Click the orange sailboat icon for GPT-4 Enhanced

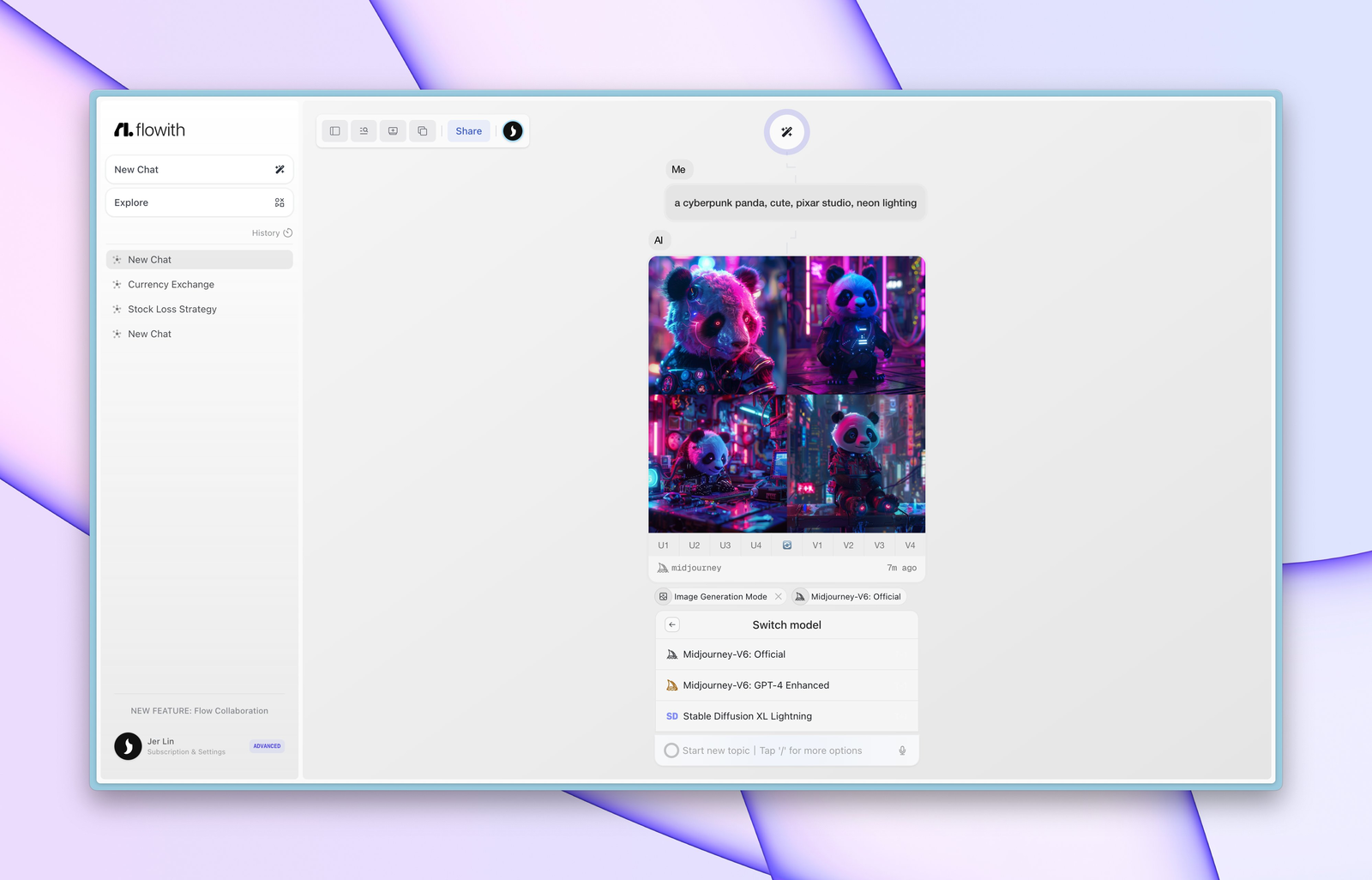[x=672, y=685]
